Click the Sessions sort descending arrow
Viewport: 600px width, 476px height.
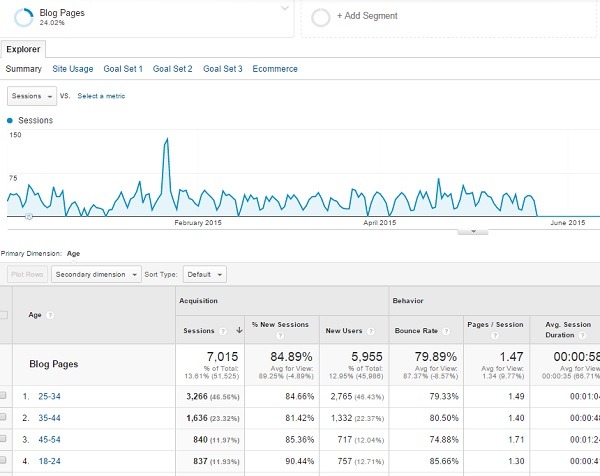[239, 330]
